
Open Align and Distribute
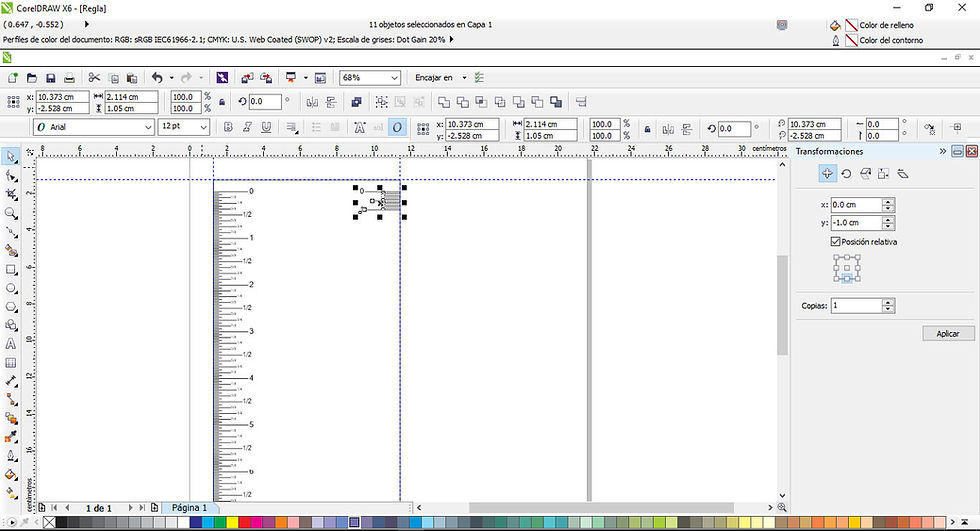[x=581, y=102]
